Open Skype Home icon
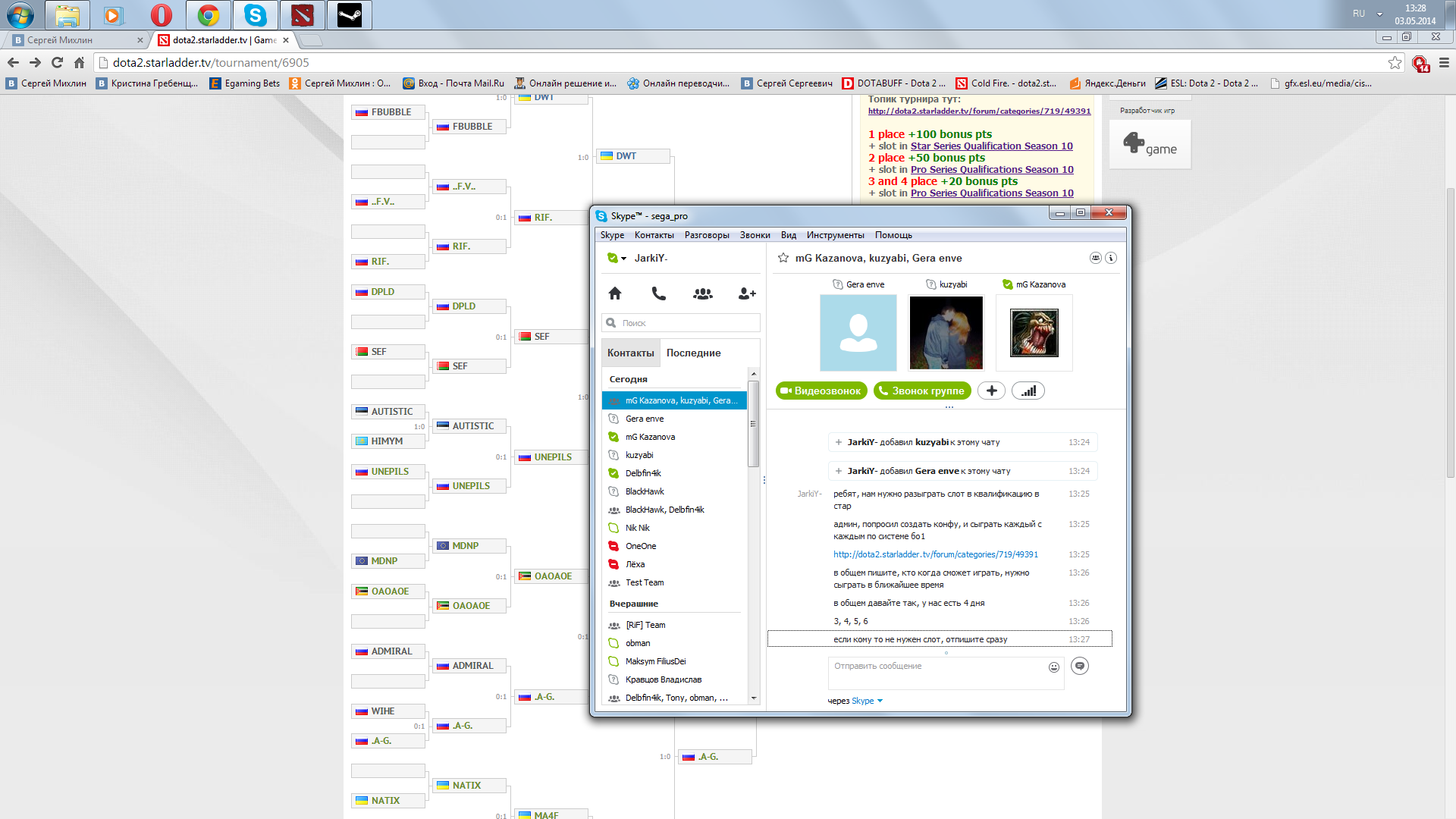This screenshot has width=1456, height=819. [615, 293]
